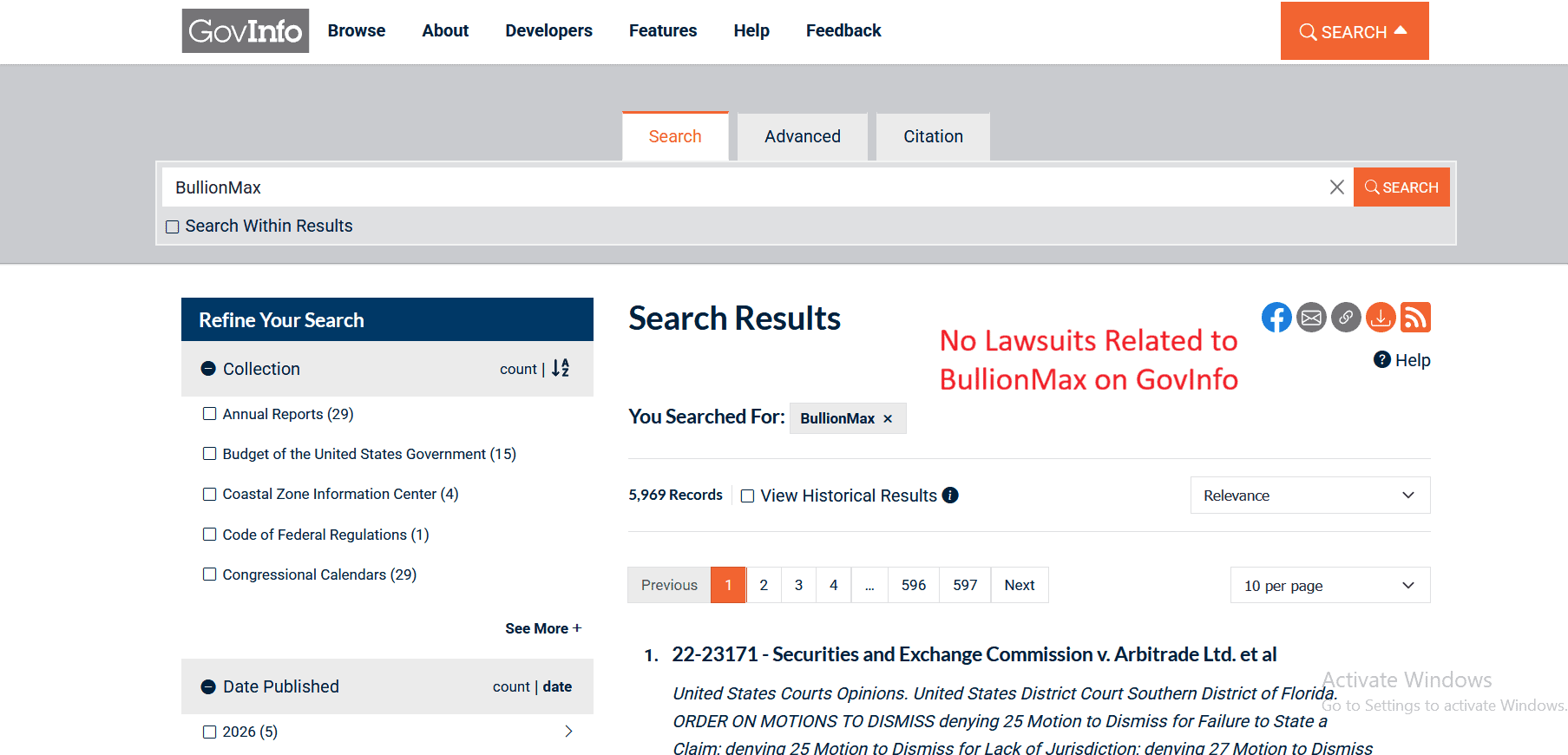This screenshot has height=755, width=1568.
Task: Open the 10 per page dropdown
Action: coord(1330,586)
